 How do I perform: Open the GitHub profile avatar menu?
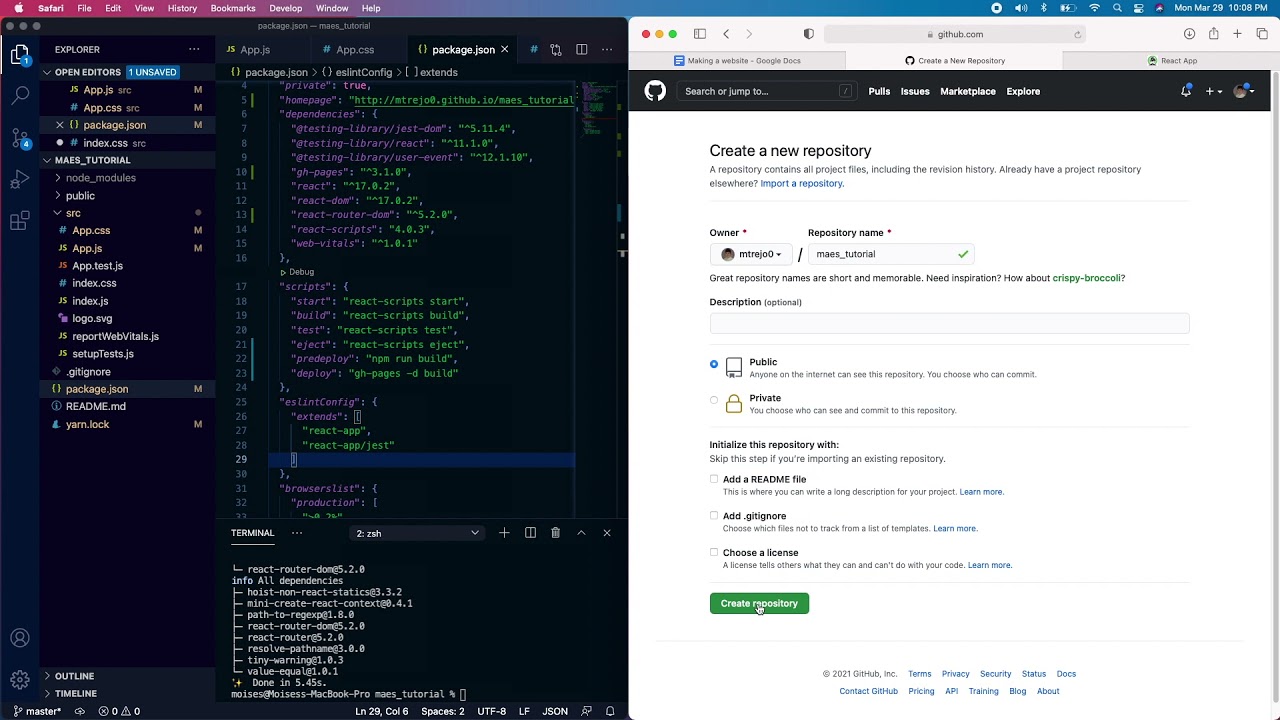(1243, 91)
